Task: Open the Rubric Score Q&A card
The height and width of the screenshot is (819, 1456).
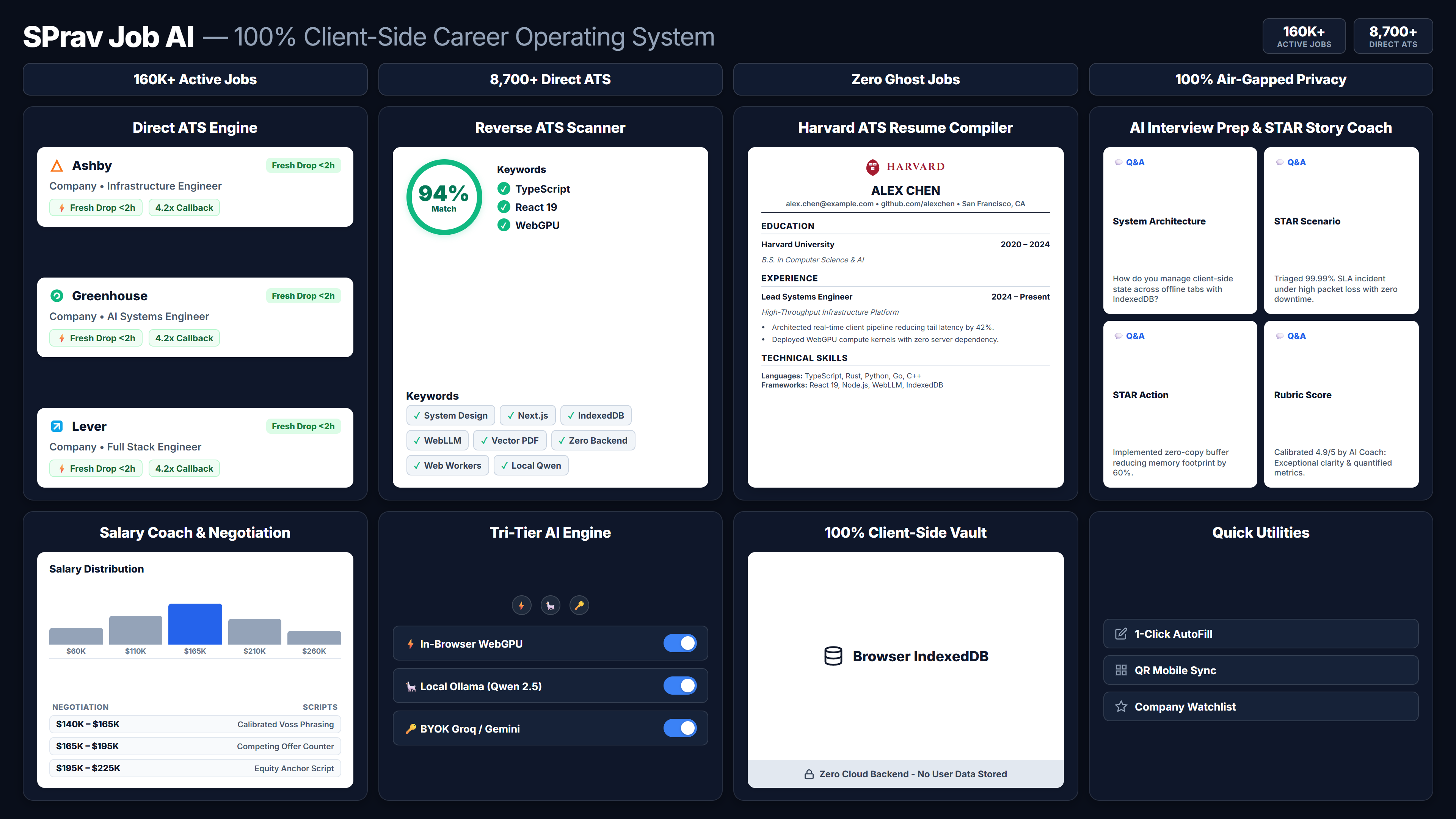Action: [x=1341, y=404]
